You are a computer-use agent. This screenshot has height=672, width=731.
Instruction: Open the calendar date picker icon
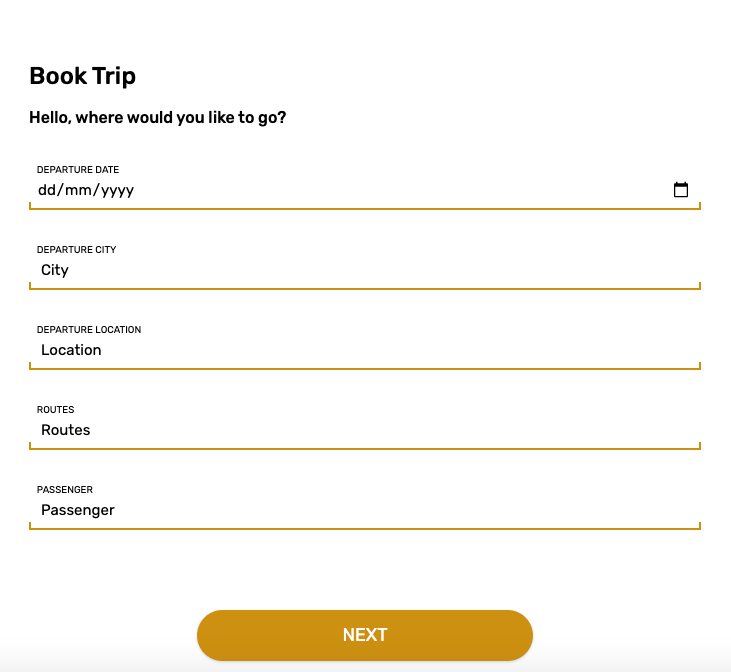coord(681,190)
